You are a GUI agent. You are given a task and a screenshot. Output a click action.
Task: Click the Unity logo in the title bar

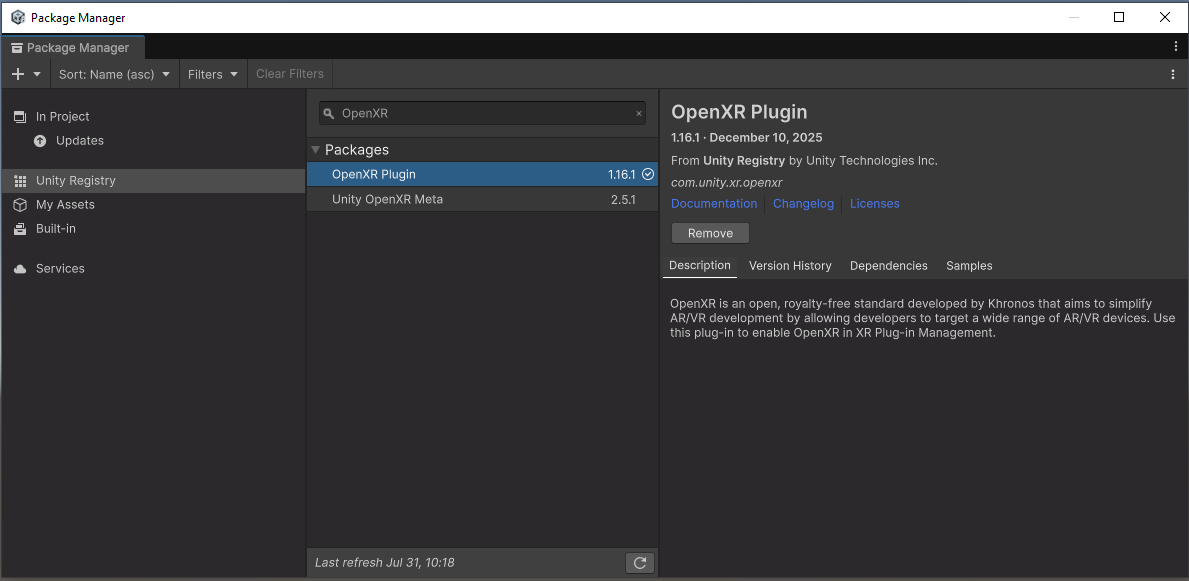point(17,17)
